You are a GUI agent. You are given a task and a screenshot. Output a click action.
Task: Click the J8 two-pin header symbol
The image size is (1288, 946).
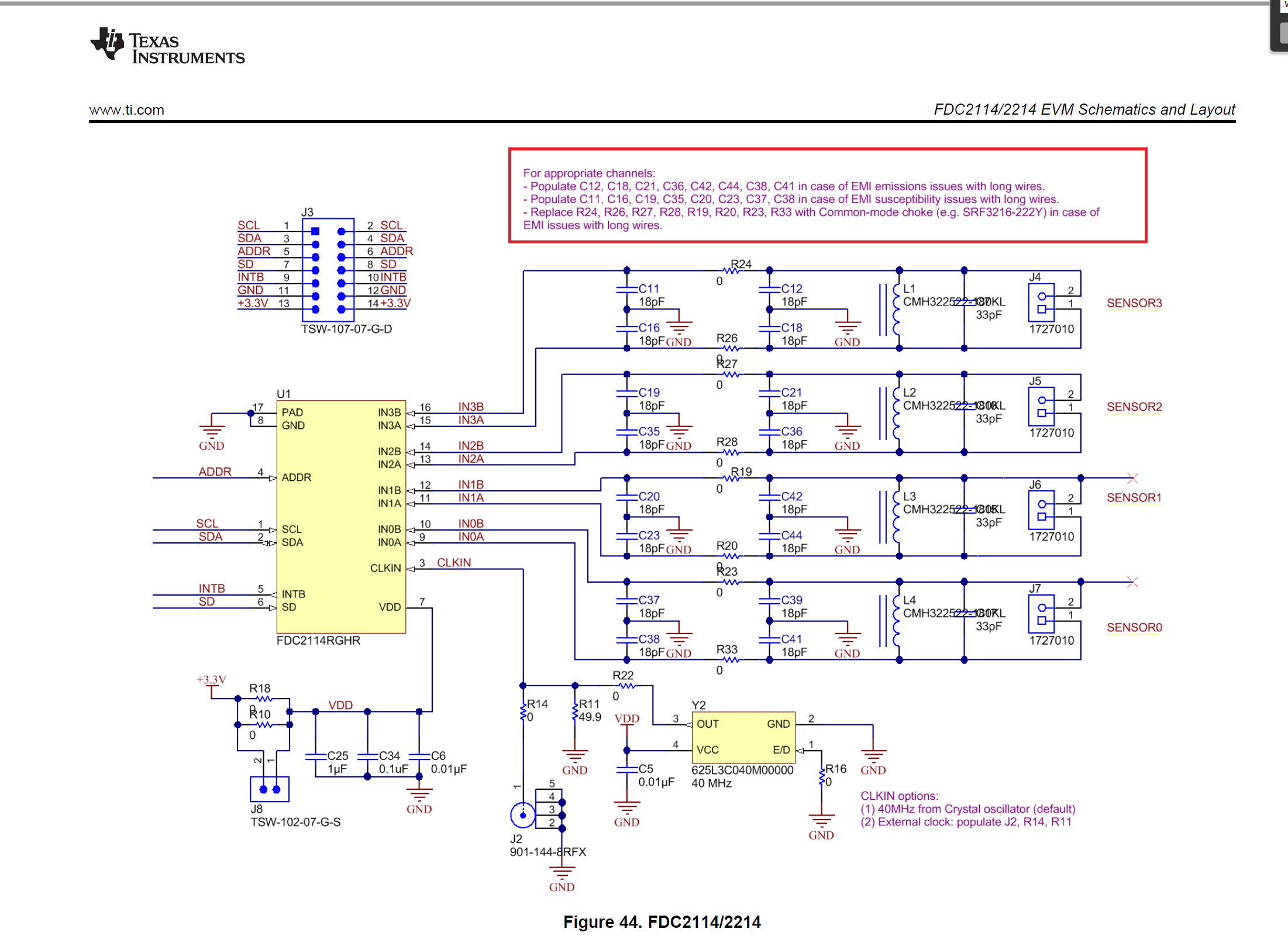[270, 789]
